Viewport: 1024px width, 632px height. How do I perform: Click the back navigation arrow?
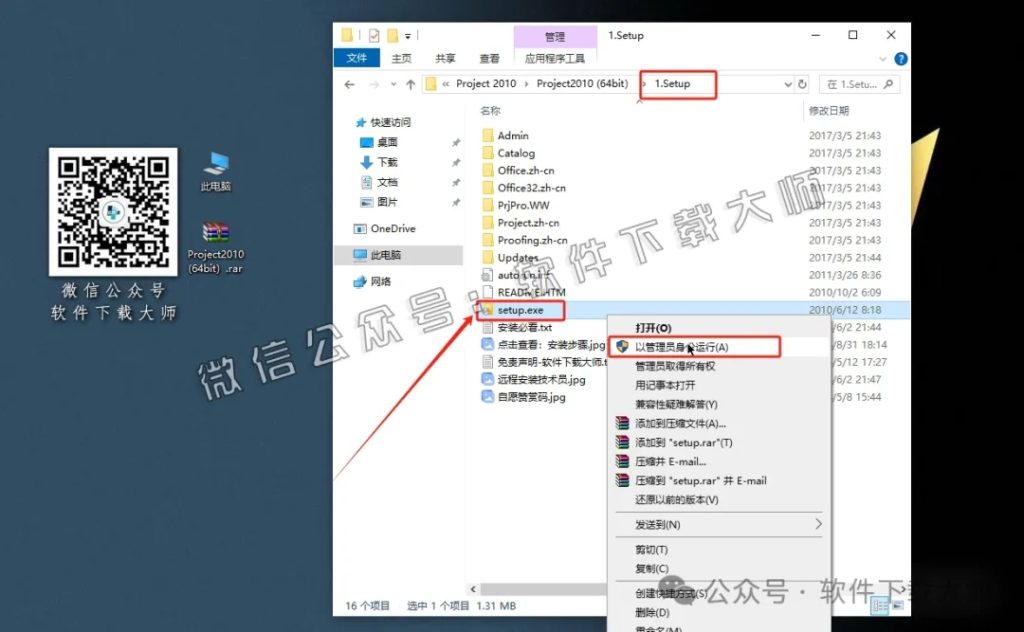(x=348, y=85)
